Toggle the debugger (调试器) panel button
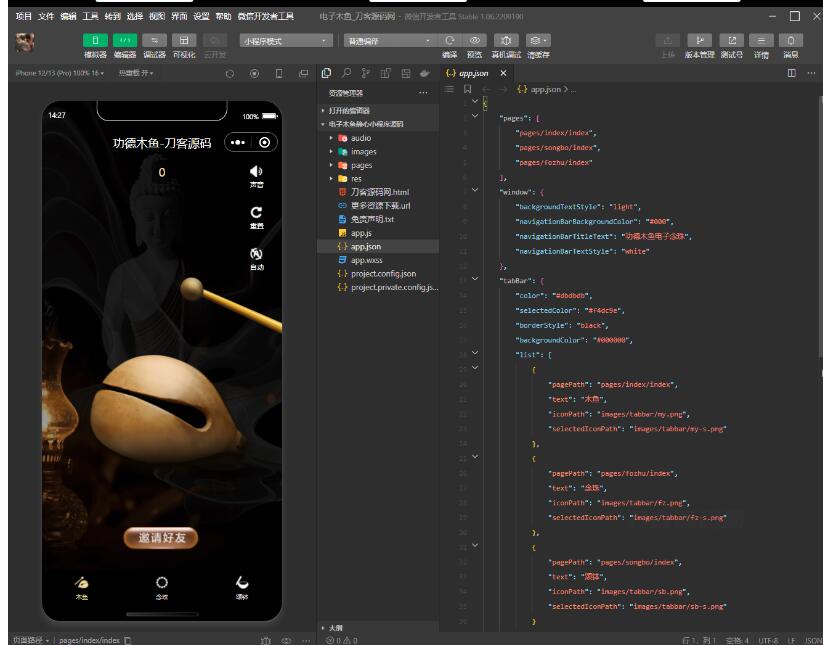 154,40
